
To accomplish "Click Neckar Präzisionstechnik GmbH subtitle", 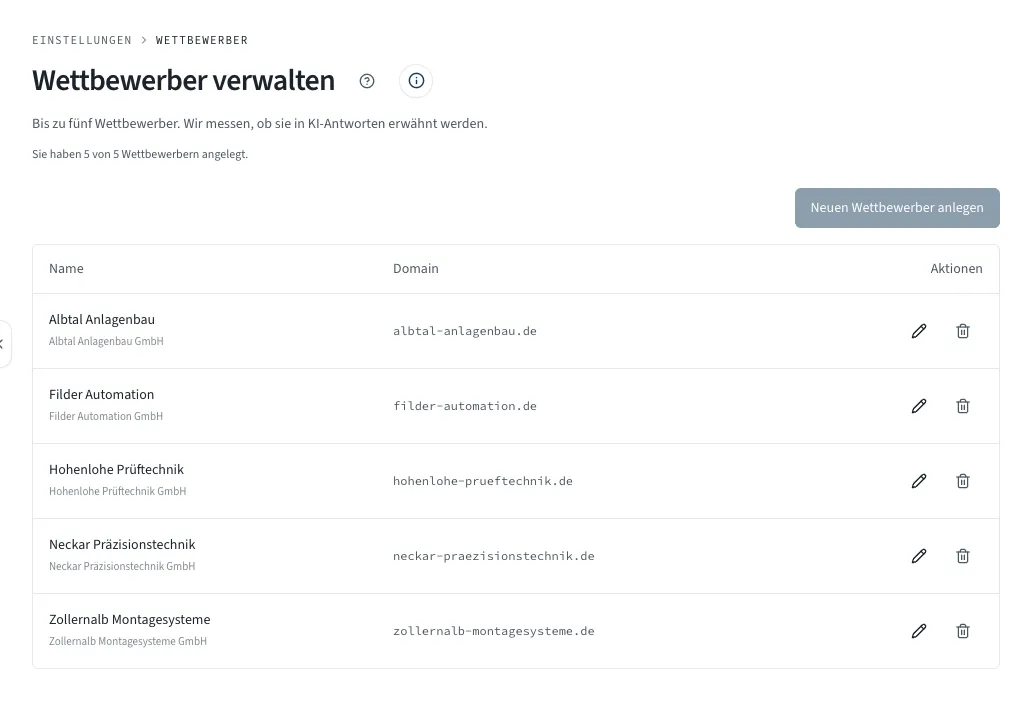I will point(122,567).
